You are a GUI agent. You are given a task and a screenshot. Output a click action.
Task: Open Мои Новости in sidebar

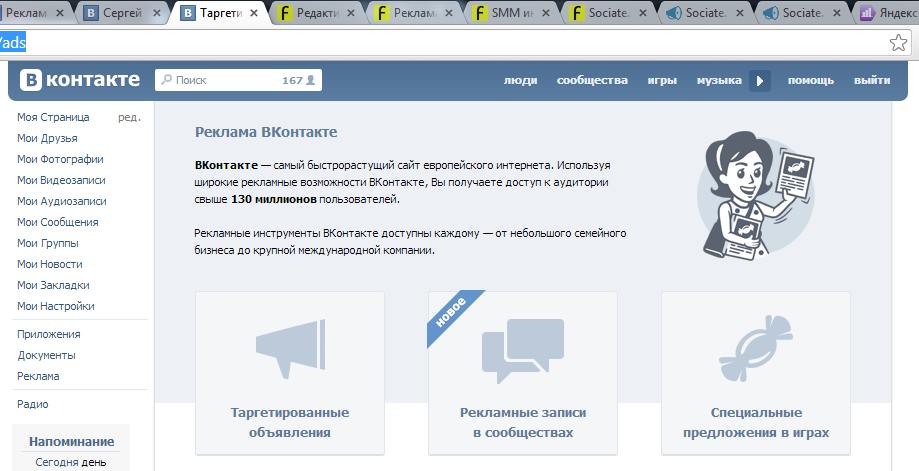tap(50, 264)
